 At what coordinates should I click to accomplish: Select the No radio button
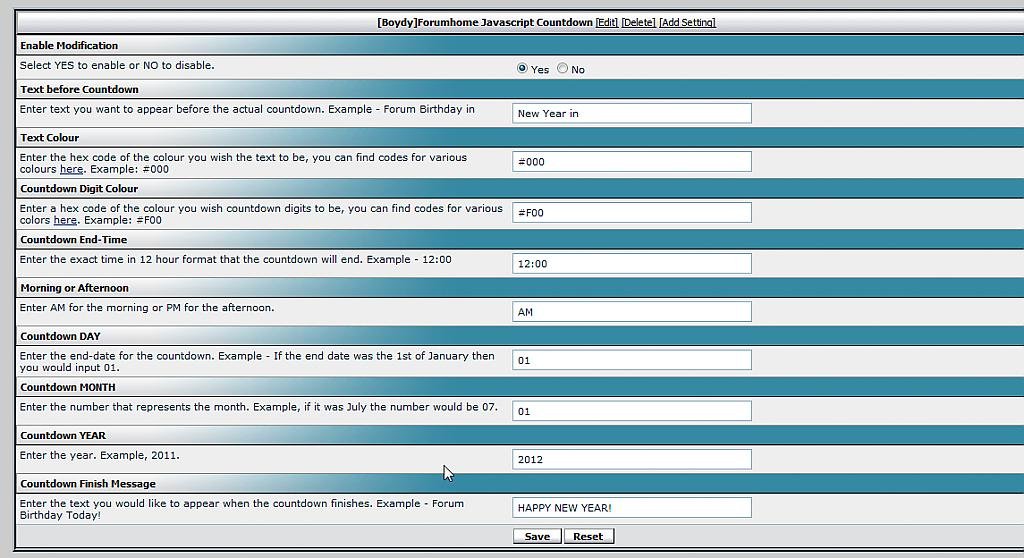tap(562, 68)
